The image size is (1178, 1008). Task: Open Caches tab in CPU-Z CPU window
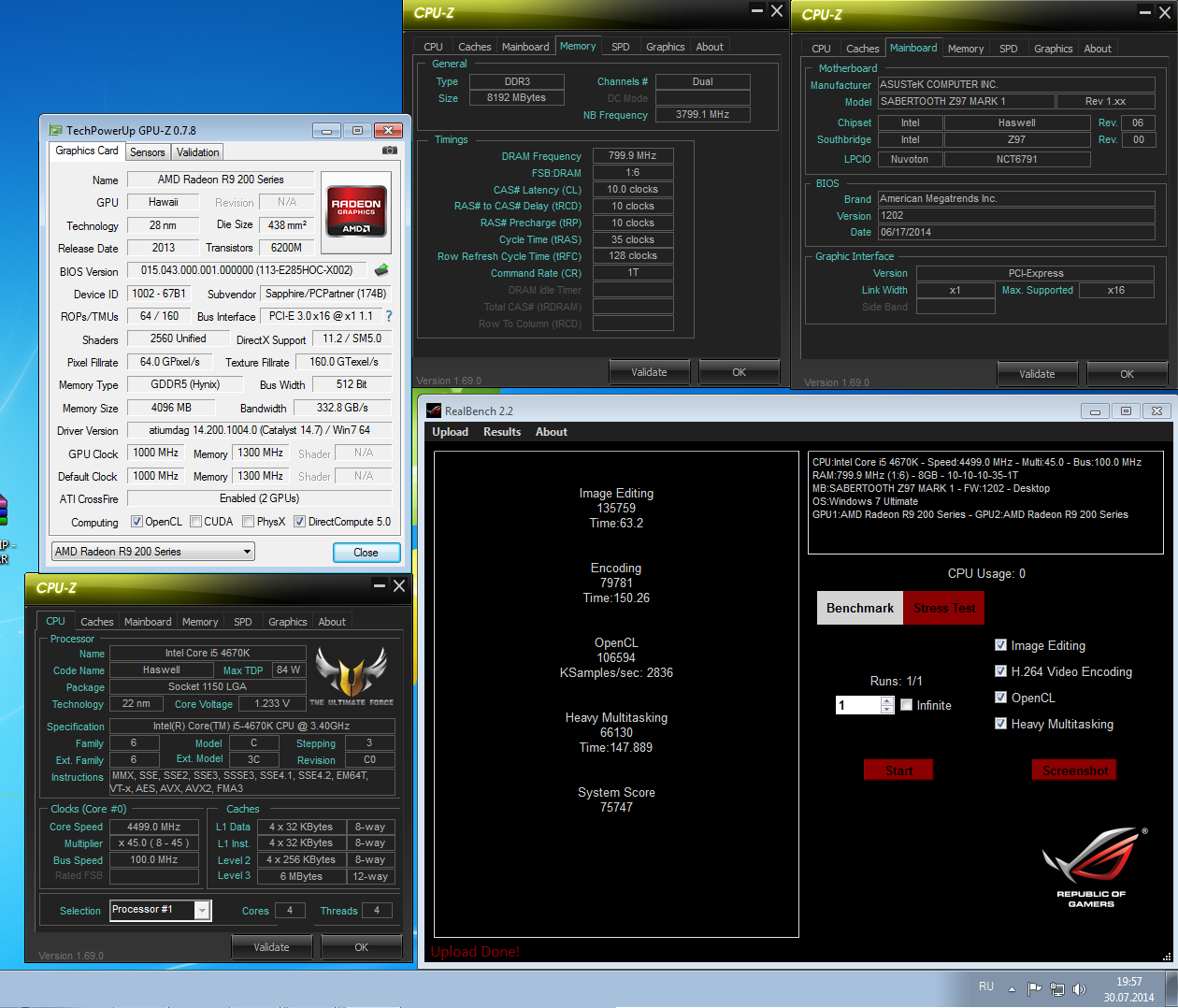[x=96, y=622]
